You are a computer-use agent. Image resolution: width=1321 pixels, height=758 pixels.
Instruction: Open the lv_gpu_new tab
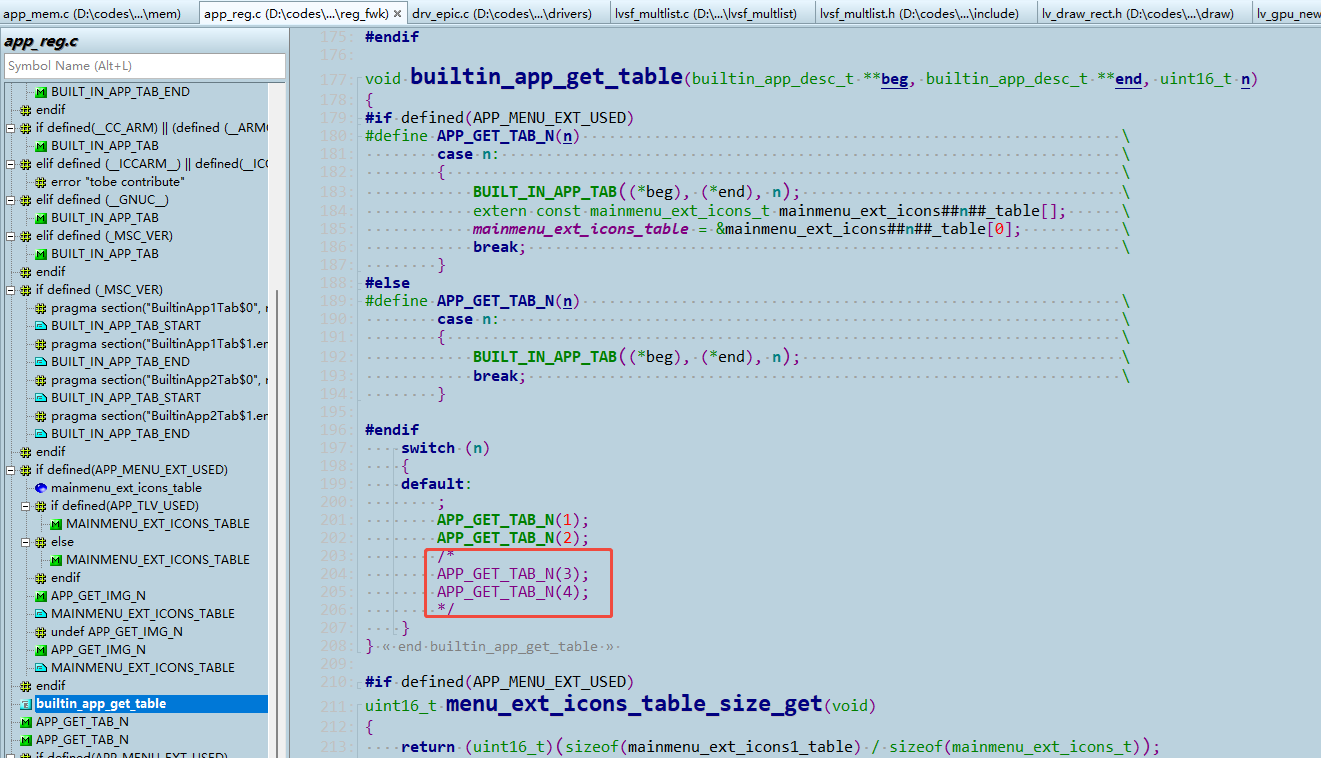coord(1286,13)
